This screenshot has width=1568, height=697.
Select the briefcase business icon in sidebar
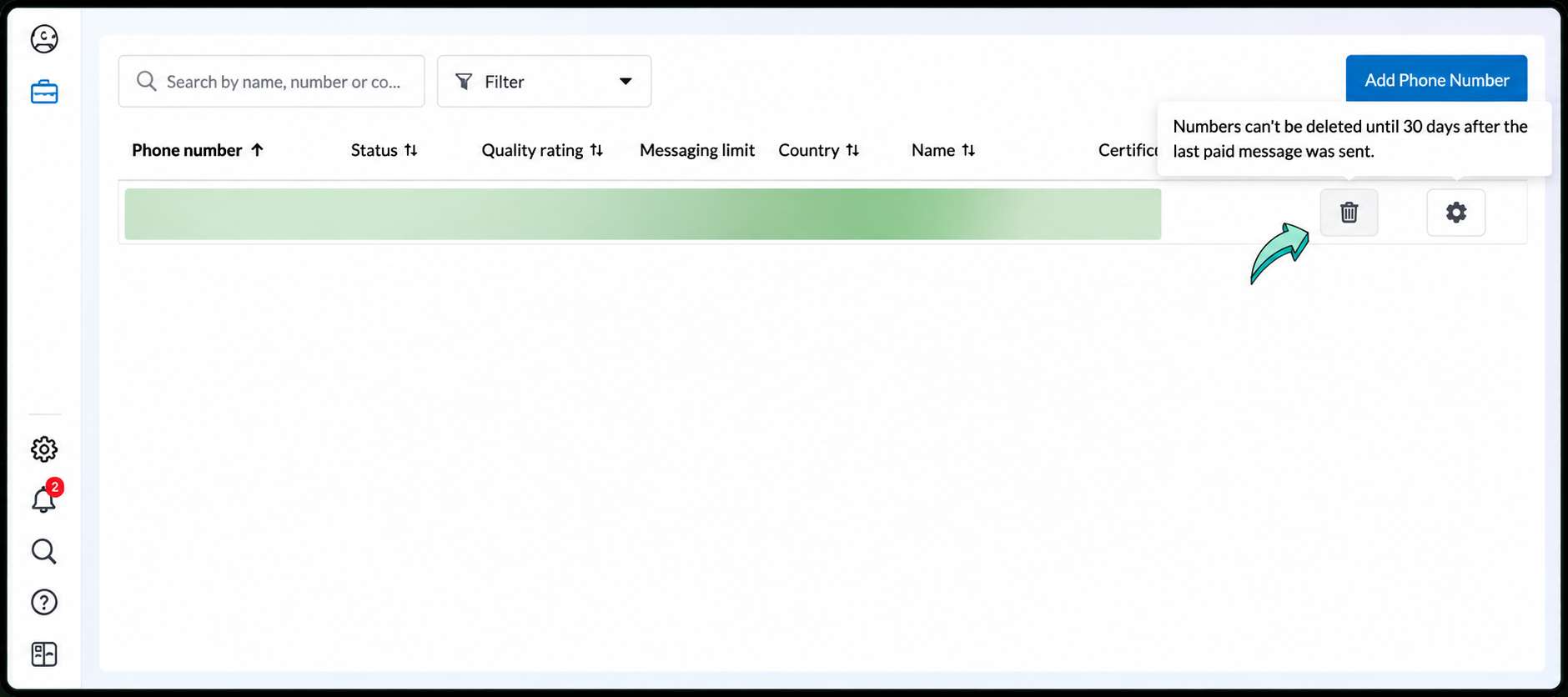click(x=44, y=92)
